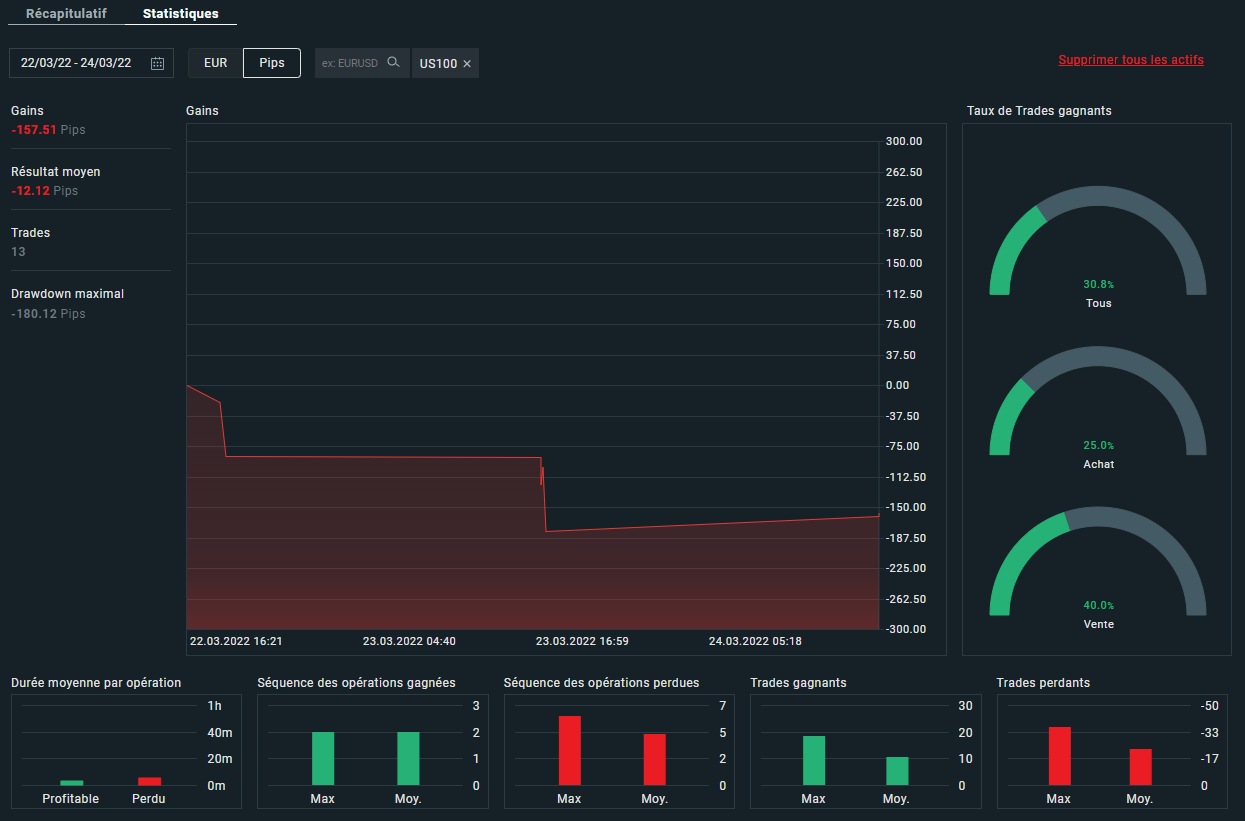Click the 'Tous' 30.8% win rate gauge
Viewport: 1245px width, 821px height.
[1097, 245]
